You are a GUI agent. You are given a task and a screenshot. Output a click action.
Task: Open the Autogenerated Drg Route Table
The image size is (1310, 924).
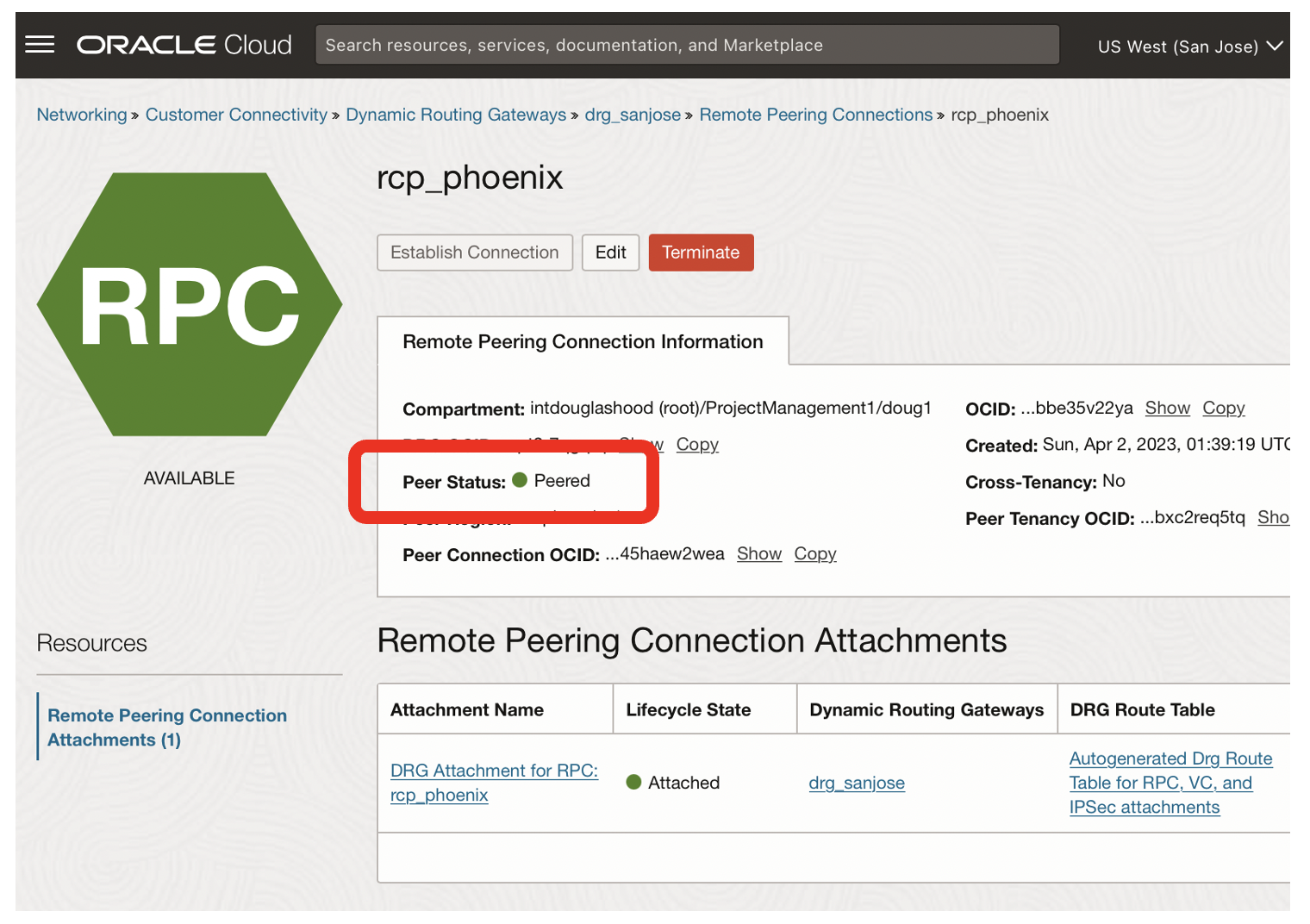pos(1170,782)
